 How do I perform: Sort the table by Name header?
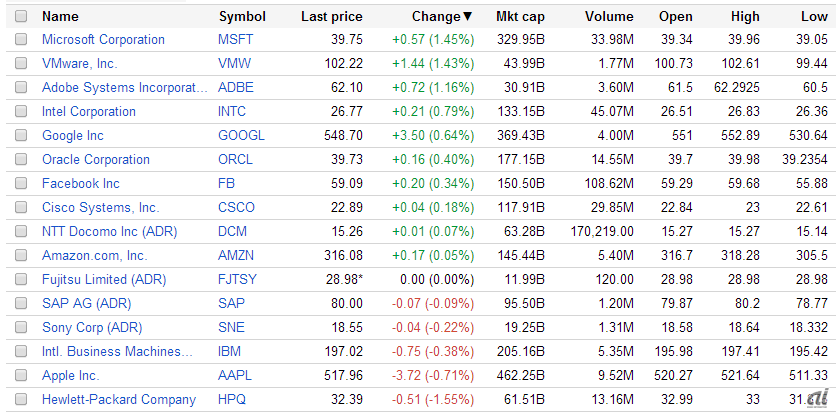point(60,16)
